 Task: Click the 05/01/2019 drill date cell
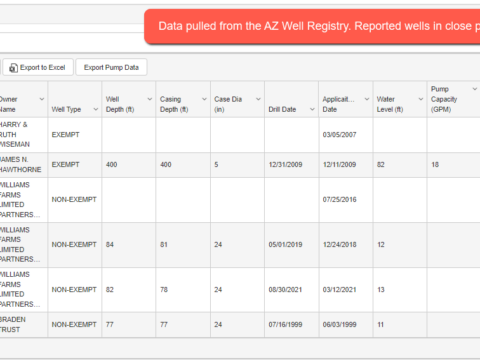click(285, 245)
